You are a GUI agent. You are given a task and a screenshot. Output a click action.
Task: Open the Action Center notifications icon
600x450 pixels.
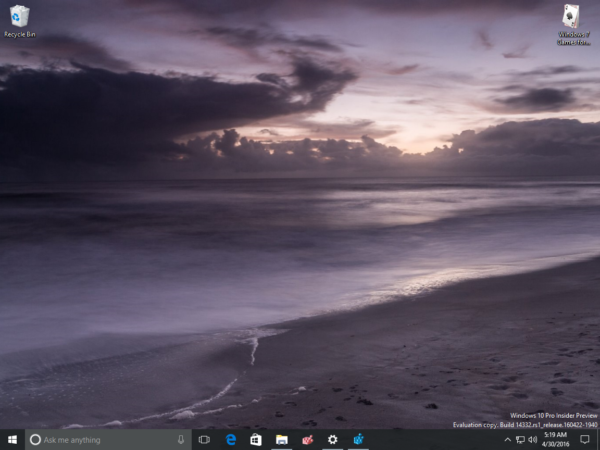584,440
